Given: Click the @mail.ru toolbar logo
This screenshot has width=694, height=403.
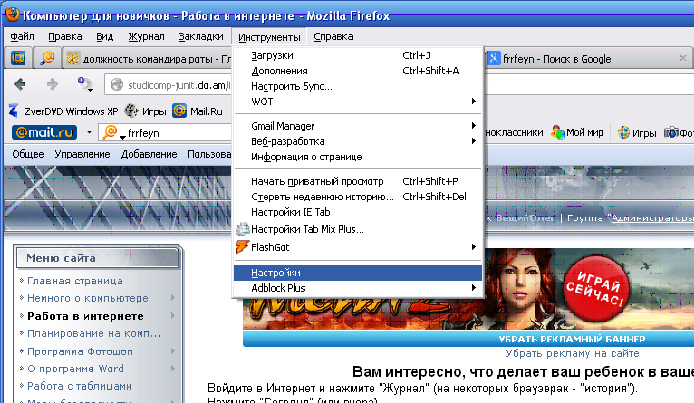Looking at the screenshot, I should click(42, 132).
